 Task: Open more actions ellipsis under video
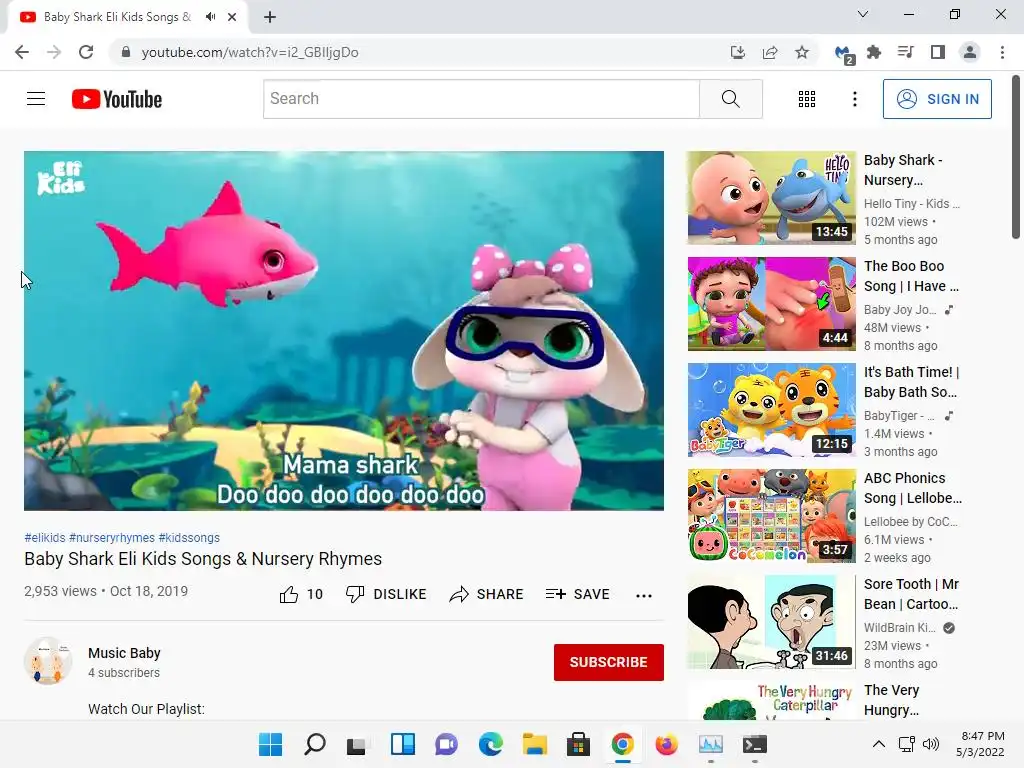tap(644, 595)
